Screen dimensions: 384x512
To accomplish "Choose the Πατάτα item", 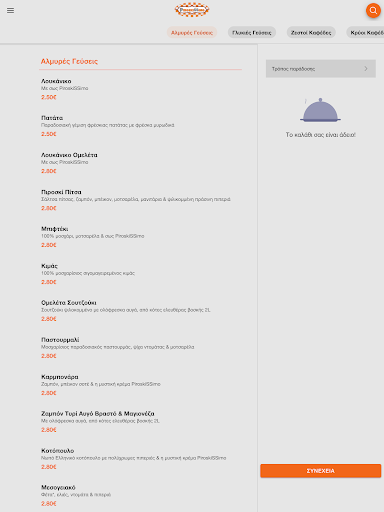I will [x=140, y=126].
